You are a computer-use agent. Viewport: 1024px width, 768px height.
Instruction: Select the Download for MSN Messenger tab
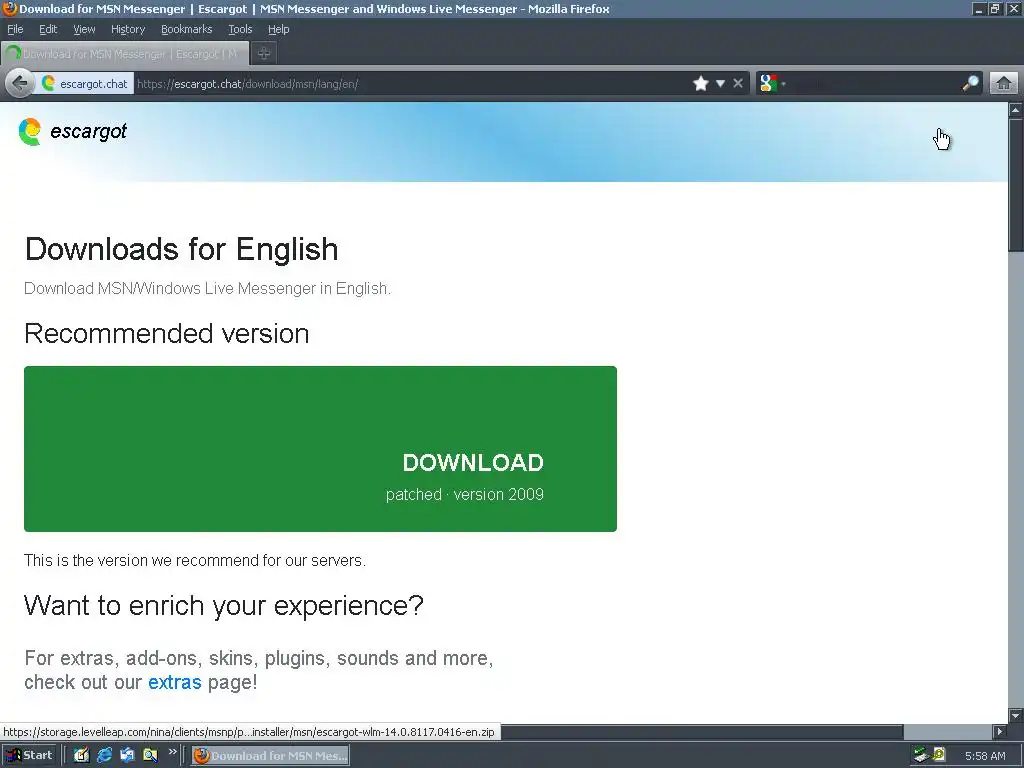point(125,54)
